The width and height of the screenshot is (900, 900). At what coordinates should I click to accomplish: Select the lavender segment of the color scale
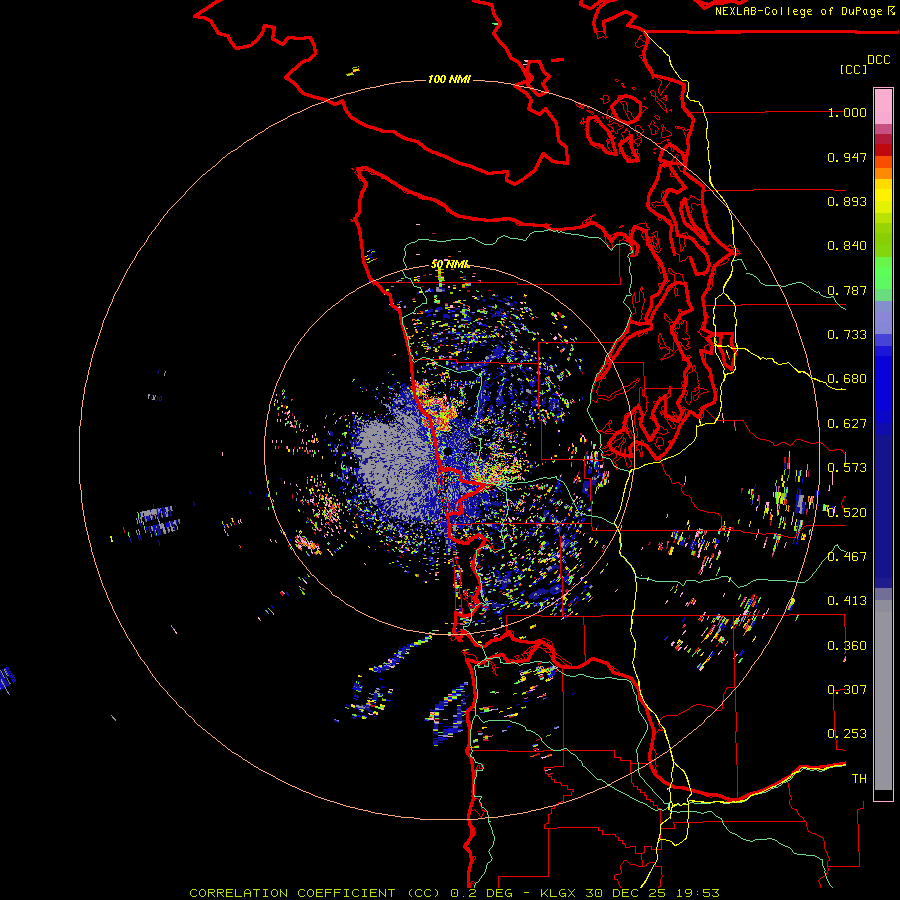tap(883, 317)
